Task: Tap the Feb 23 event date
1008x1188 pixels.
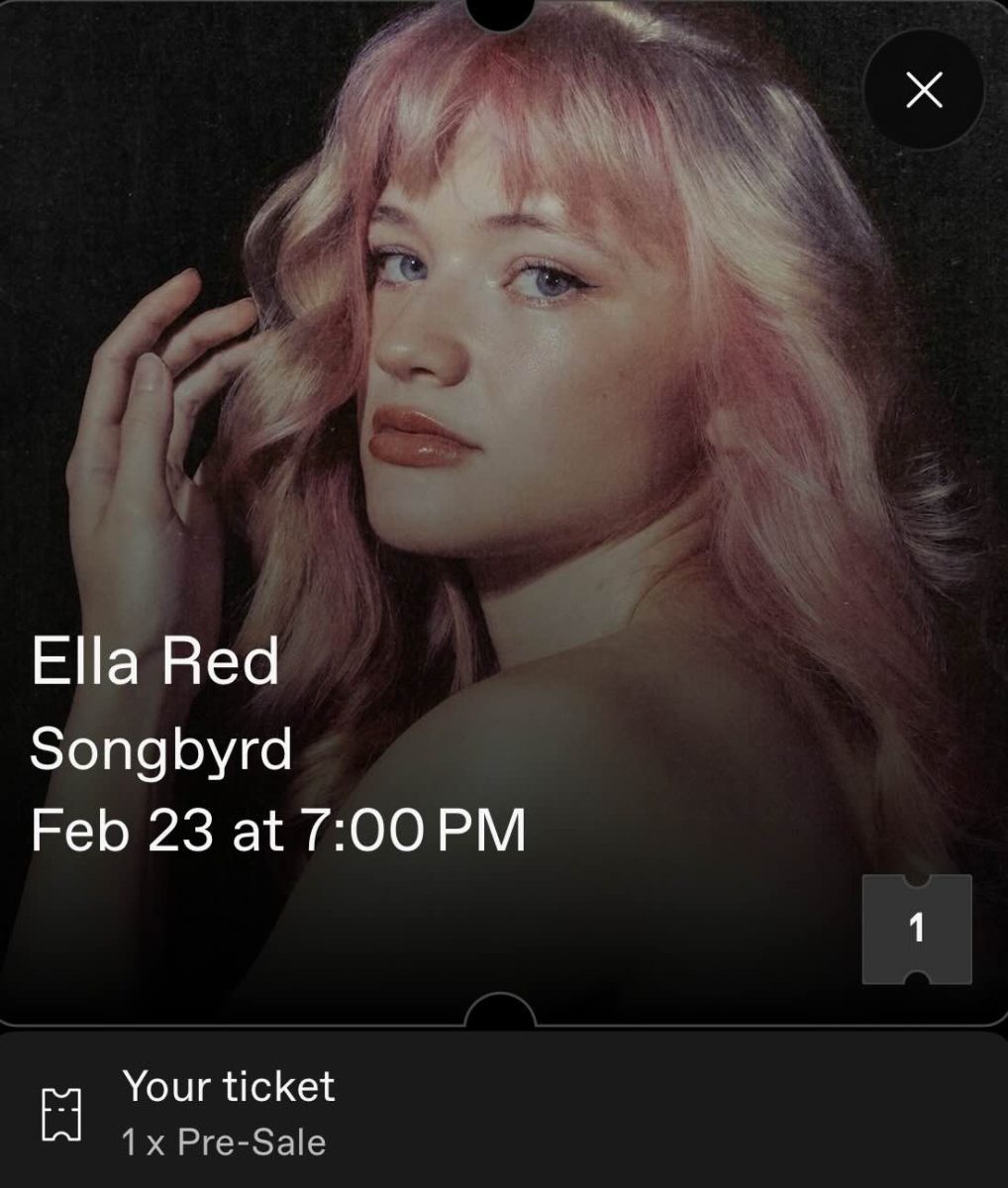Action: (x=121, y=830)
